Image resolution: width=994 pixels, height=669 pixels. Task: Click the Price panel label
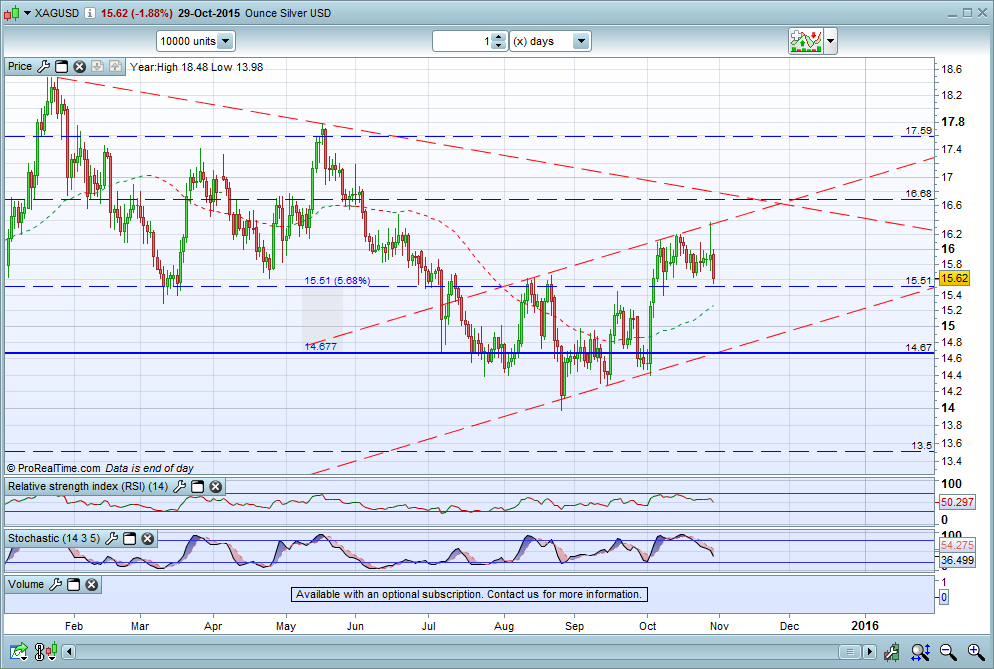pyautogui.click(x=20, y=67)
